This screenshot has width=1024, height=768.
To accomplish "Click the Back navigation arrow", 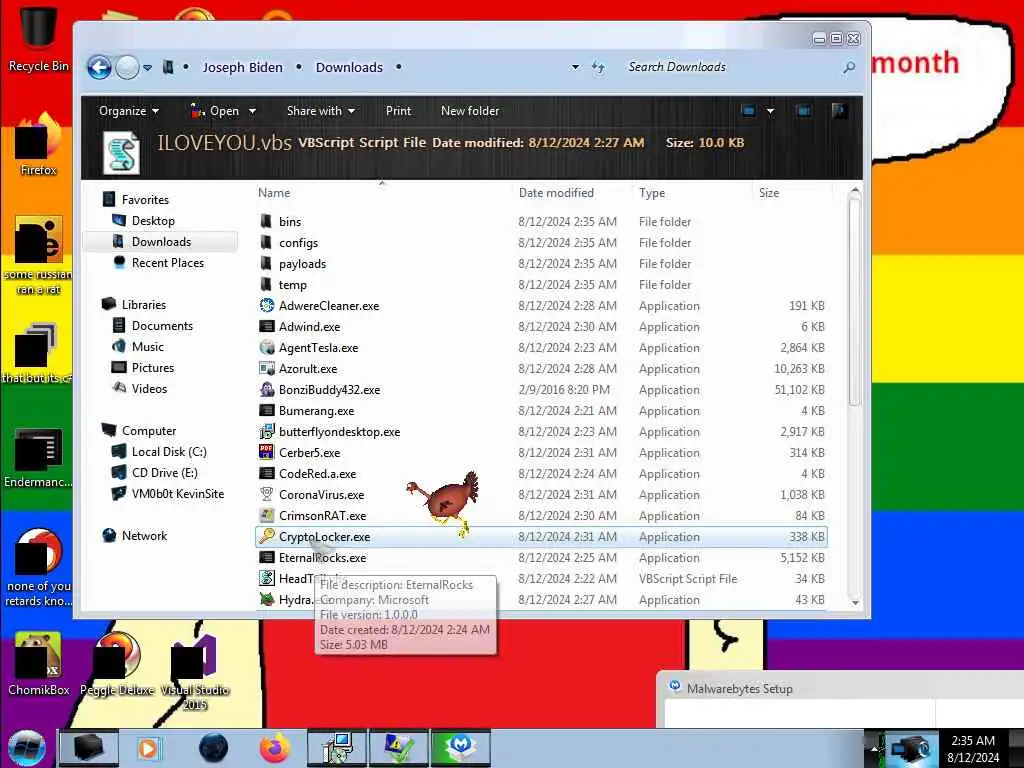I will 99,67.
